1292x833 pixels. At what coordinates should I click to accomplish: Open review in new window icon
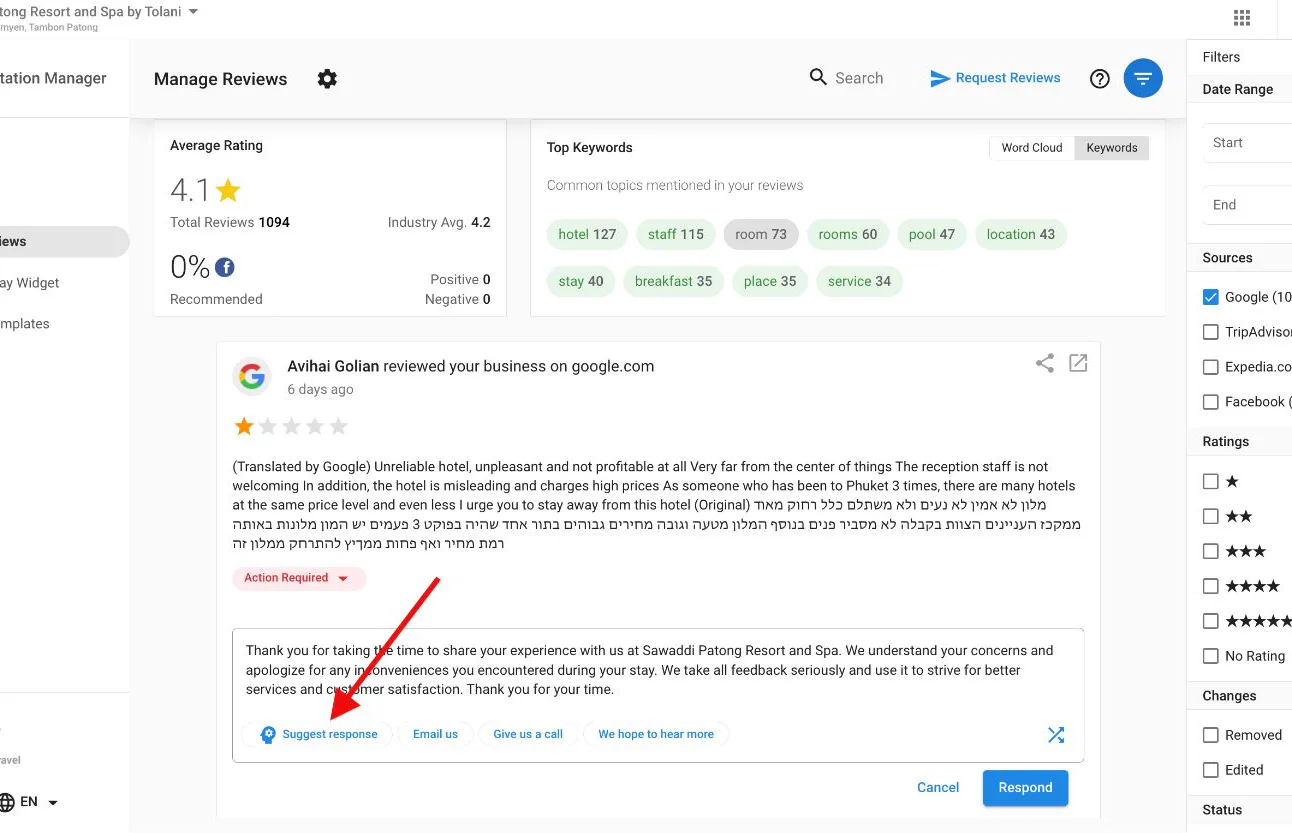(x=1078, y=363)
